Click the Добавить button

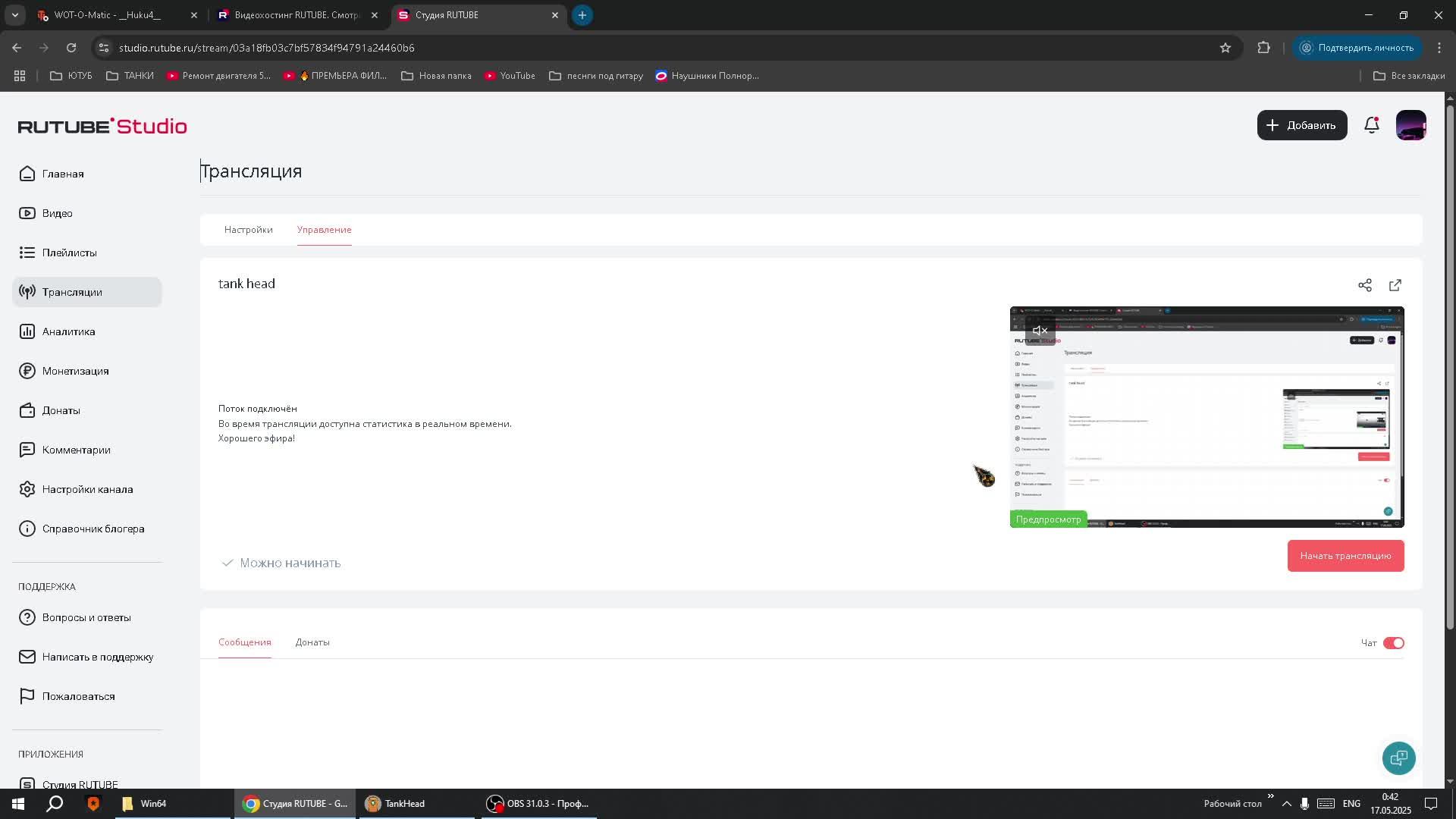click(x=1301, y=125)
